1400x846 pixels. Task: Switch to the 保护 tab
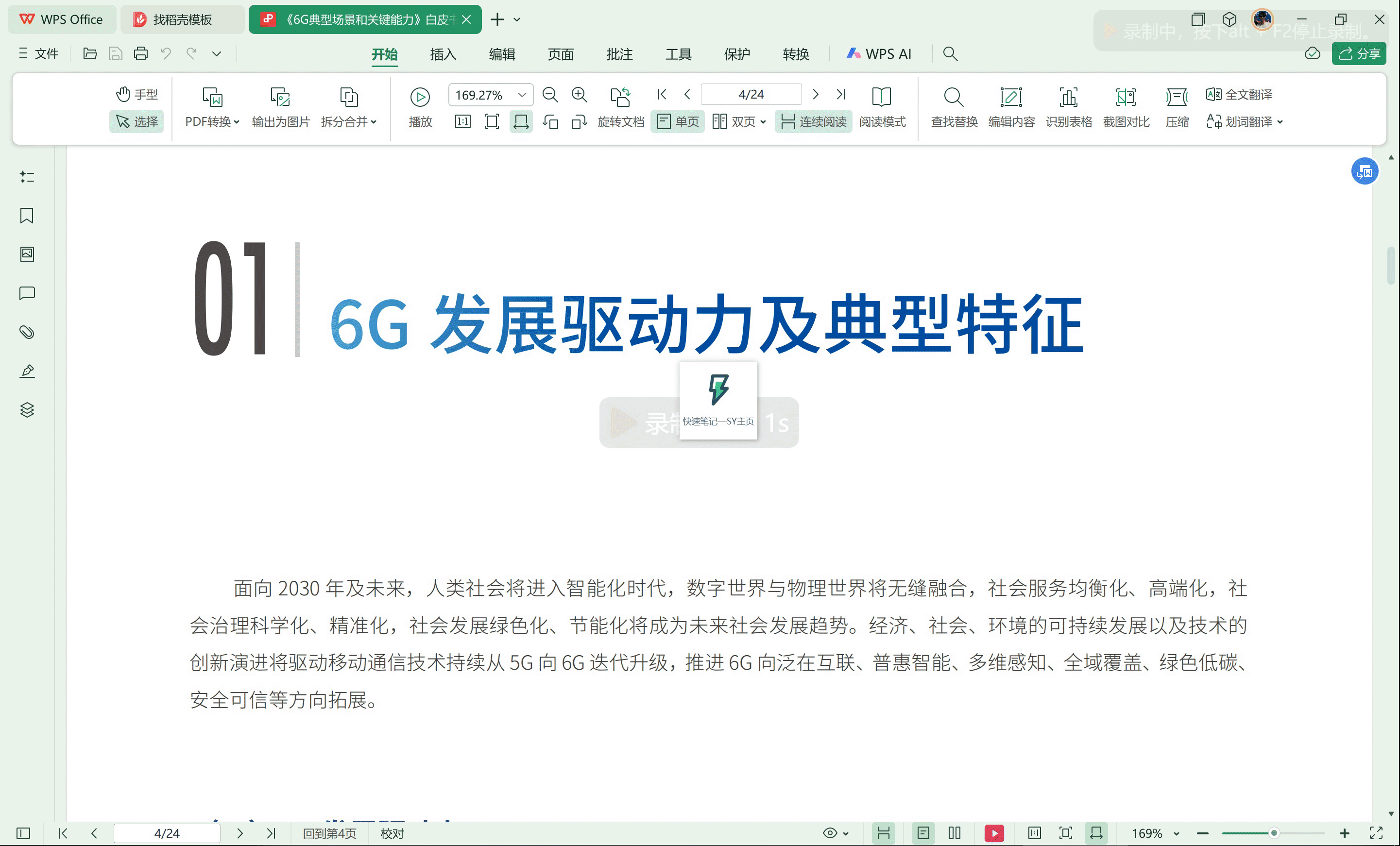coord(737,54)
